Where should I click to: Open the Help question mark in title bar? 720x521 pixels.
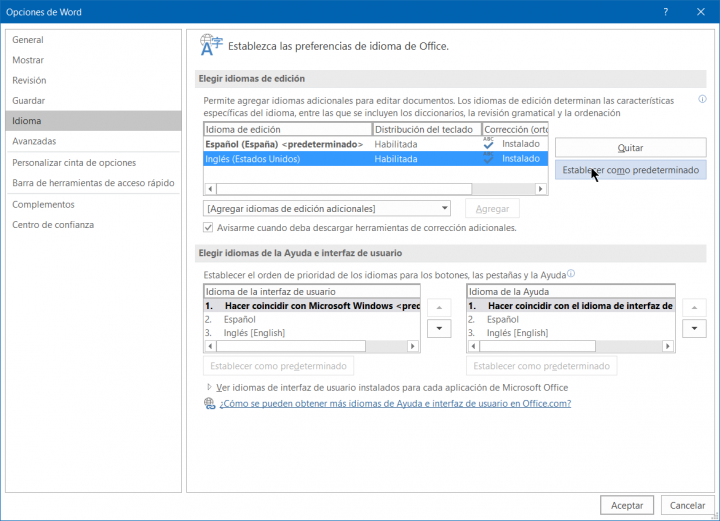[x=665, y=12]
